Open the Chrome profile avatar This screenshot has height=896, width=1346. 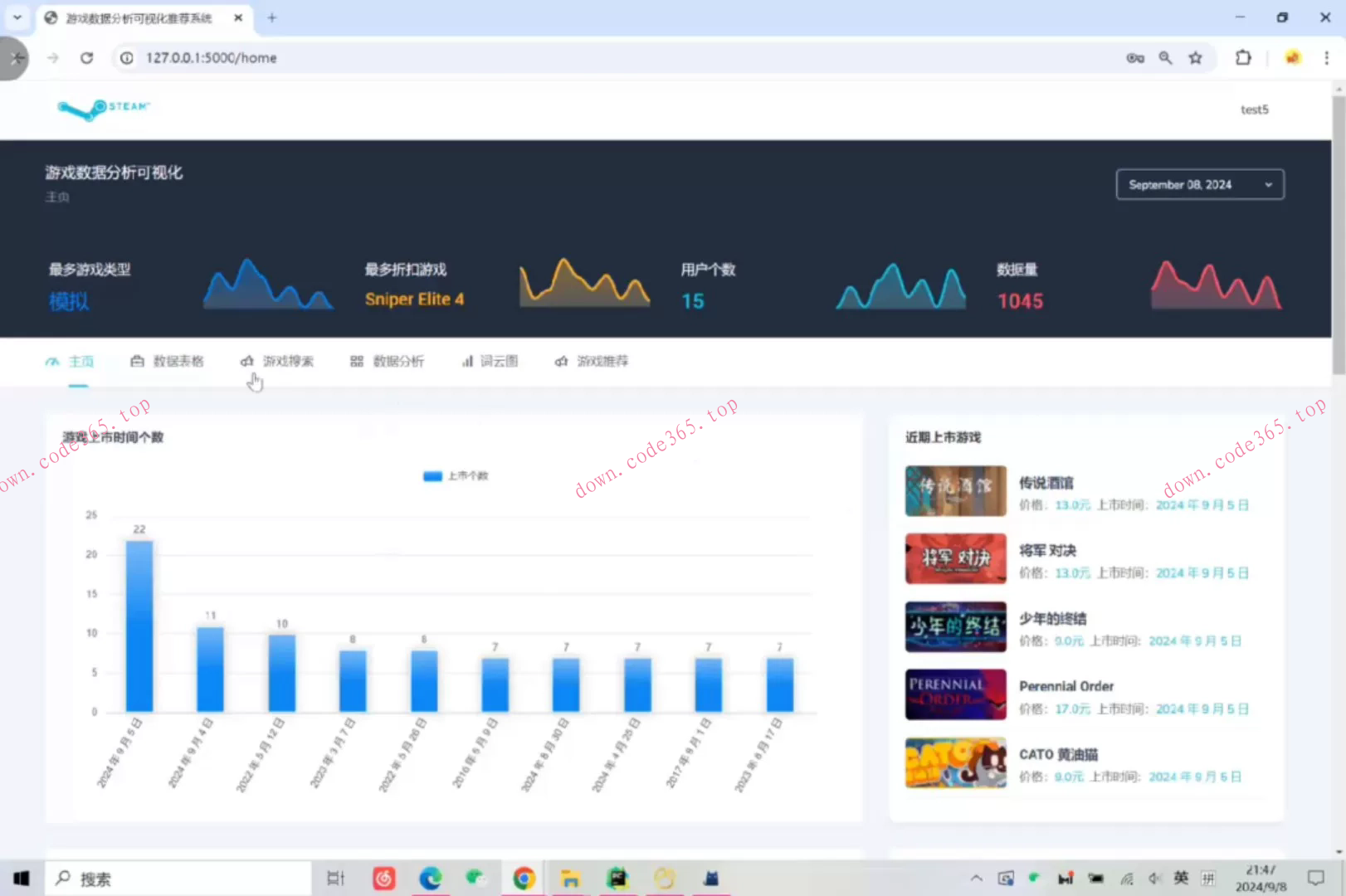1293,58
